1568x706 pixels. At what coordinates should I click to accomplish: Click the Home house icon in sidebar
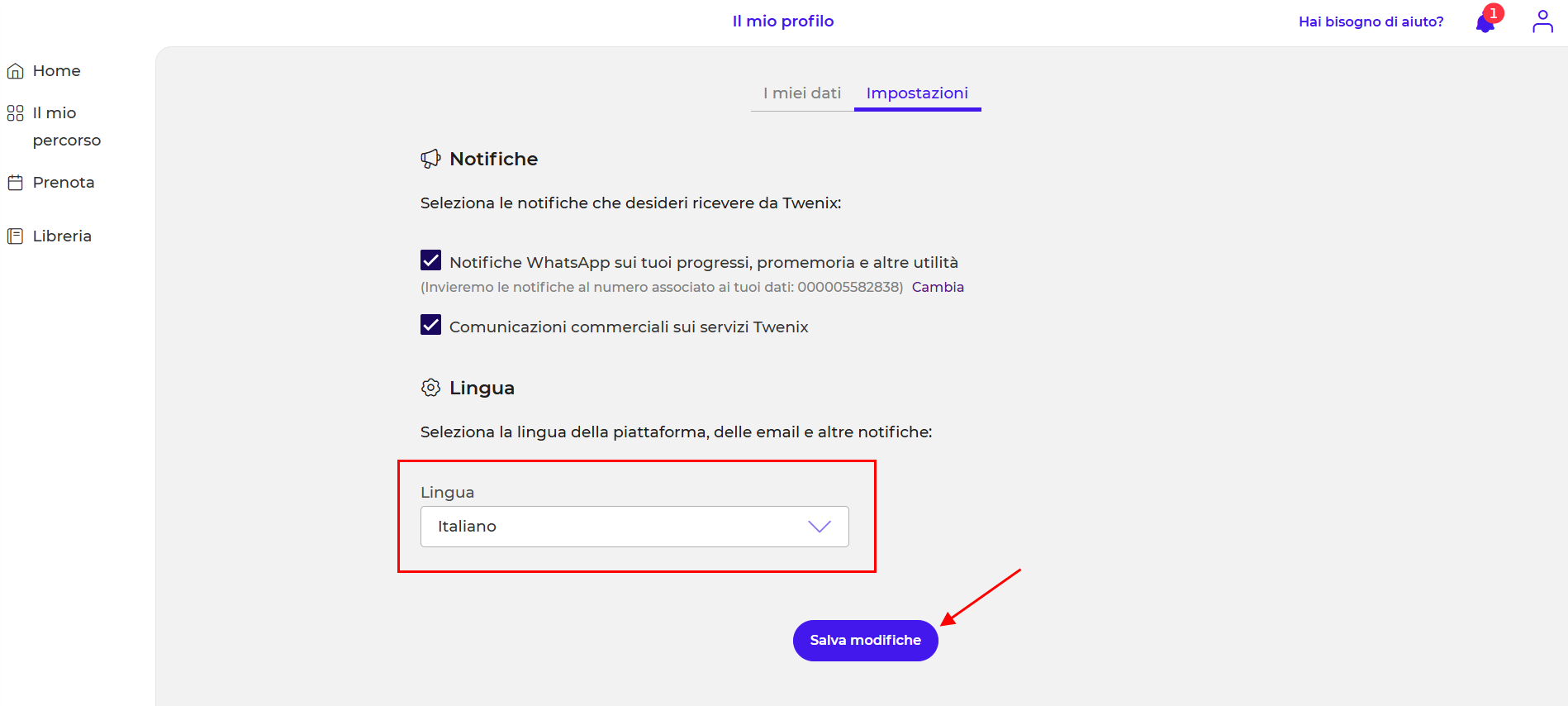[x=15, y=71]
